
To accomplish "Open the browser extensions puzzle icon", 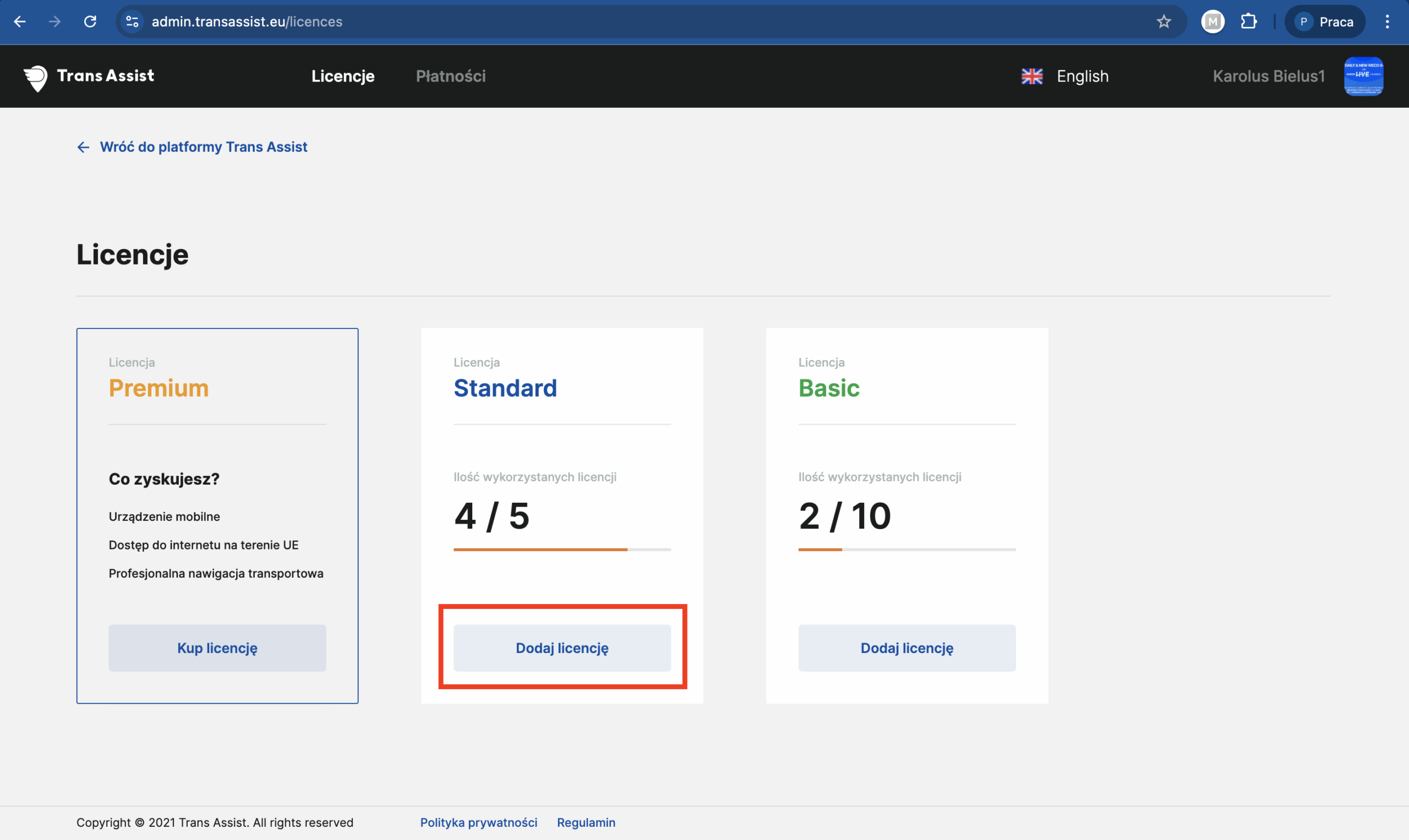I will coord(1249,21).
